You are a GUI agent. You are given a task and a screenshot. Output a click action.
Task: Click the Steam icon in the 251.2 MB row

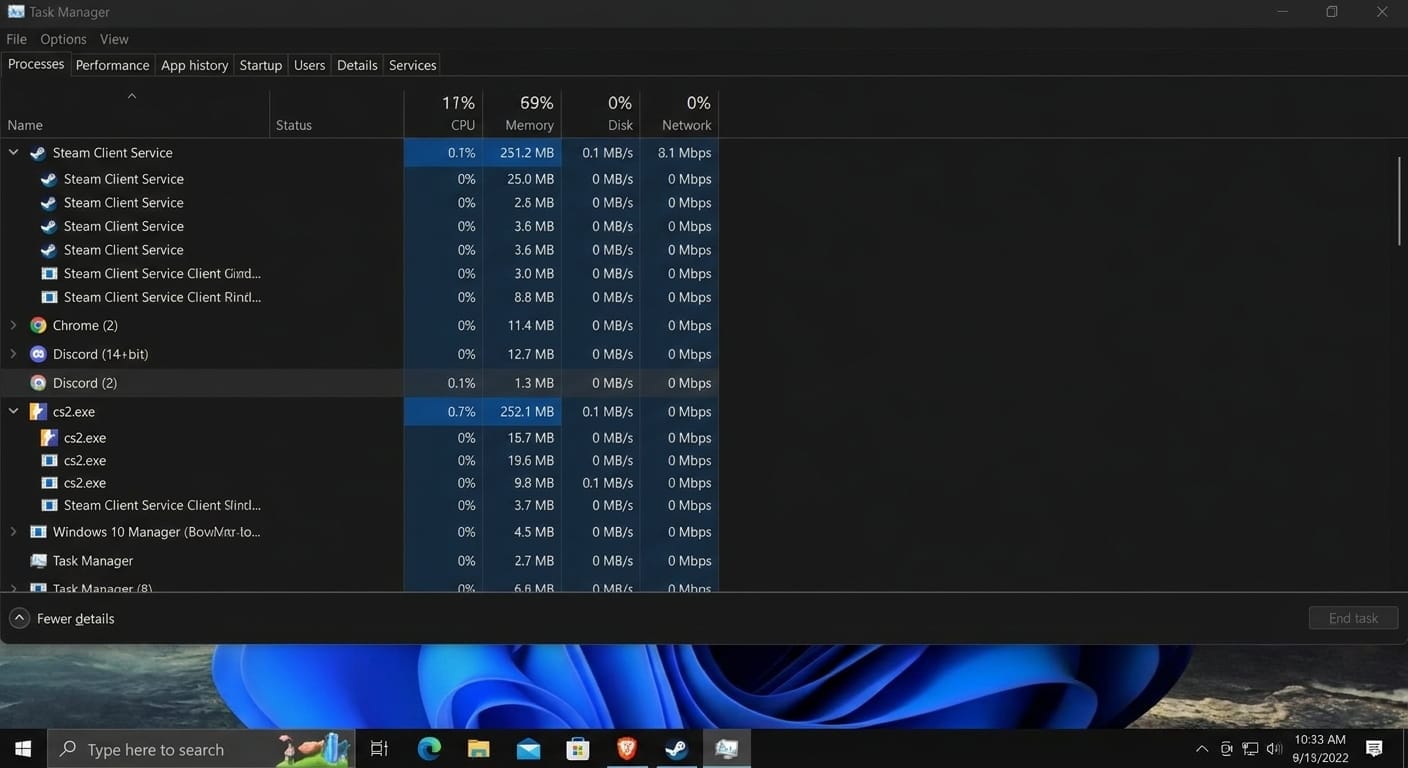(38, 153)
